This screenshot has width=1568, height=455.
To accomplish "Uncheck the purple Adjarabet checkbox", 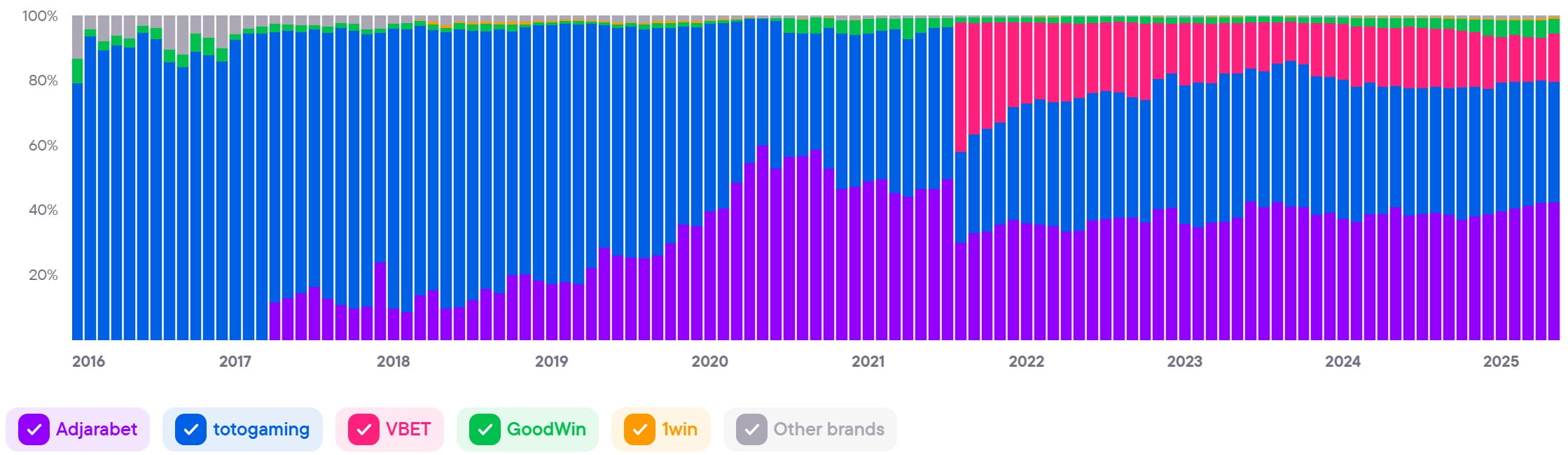I will coord(34,429).
